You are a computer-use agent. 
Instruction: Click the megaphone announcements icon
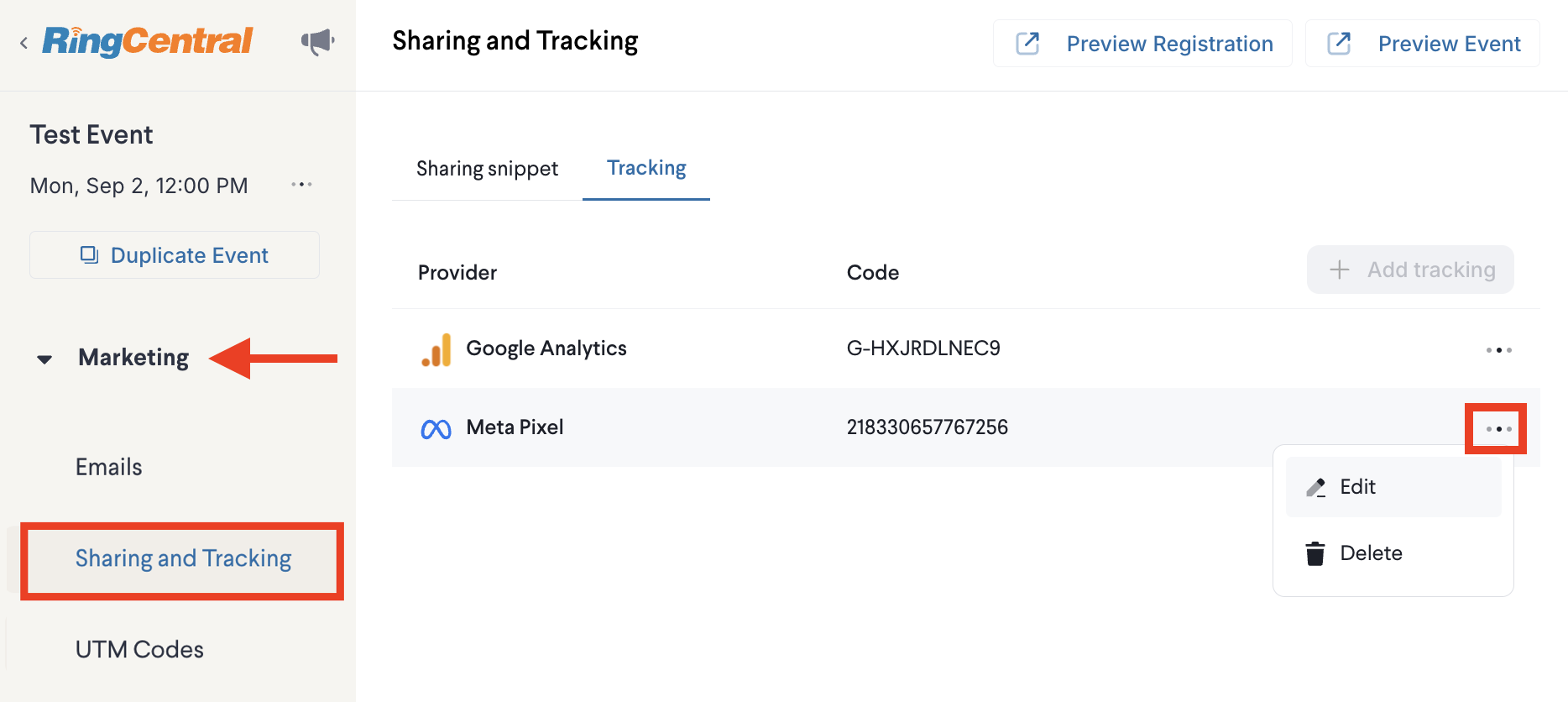pos(317,41)
